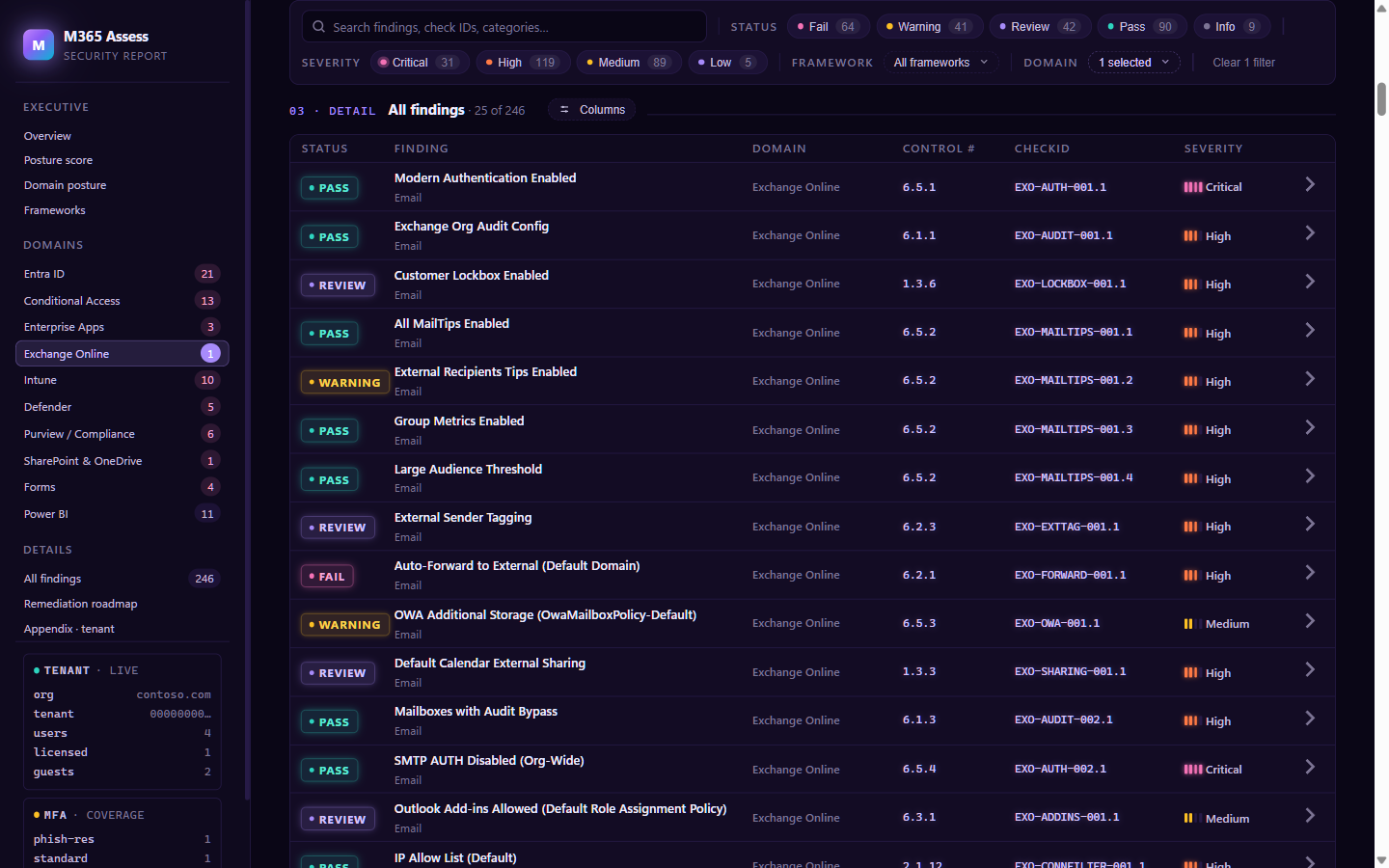The height and width of the screenshot is (868, 1389).
Task: Expand the SMTP AUTH Disabled row chevron
Action: pos(1310,767)
